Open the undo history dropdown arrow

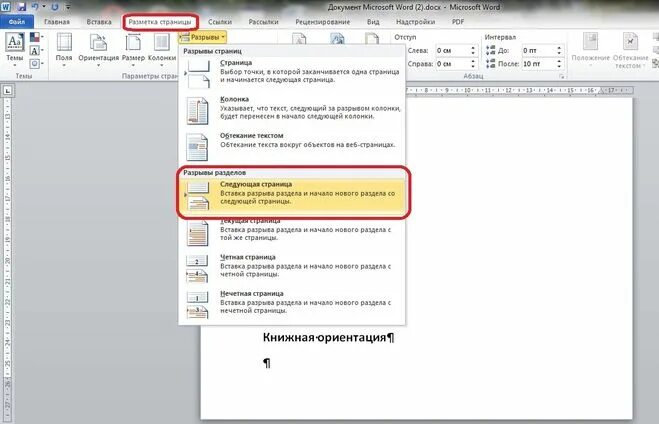44,7
